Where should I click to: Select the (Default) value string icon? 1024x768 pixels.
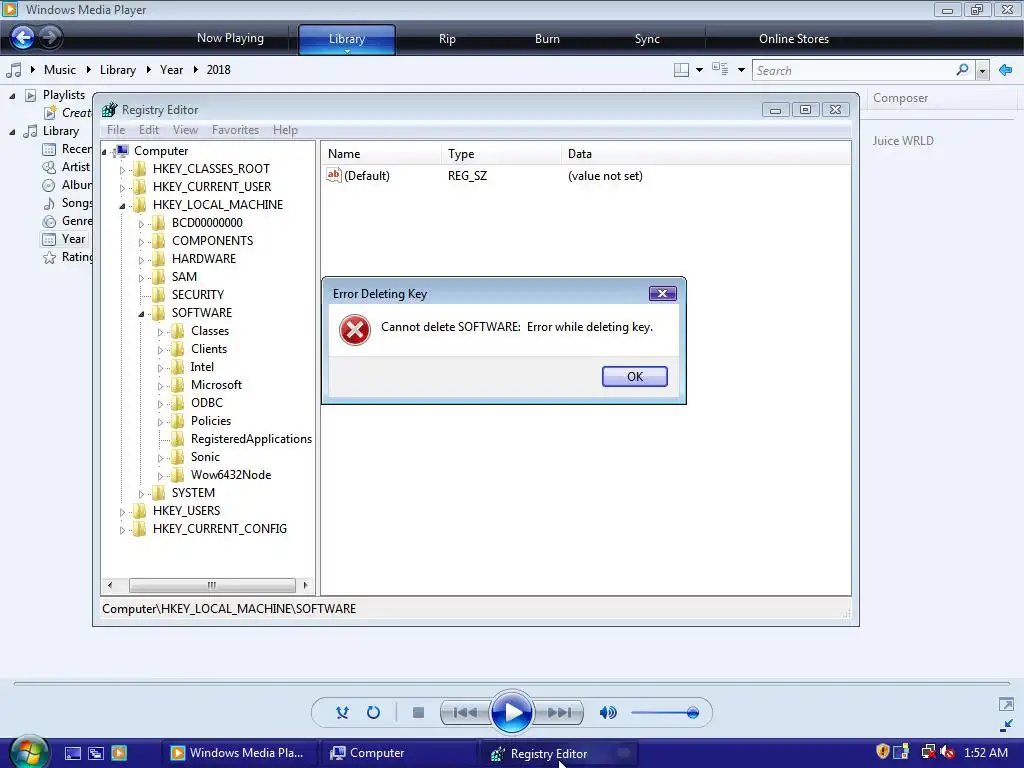[334, 175]
